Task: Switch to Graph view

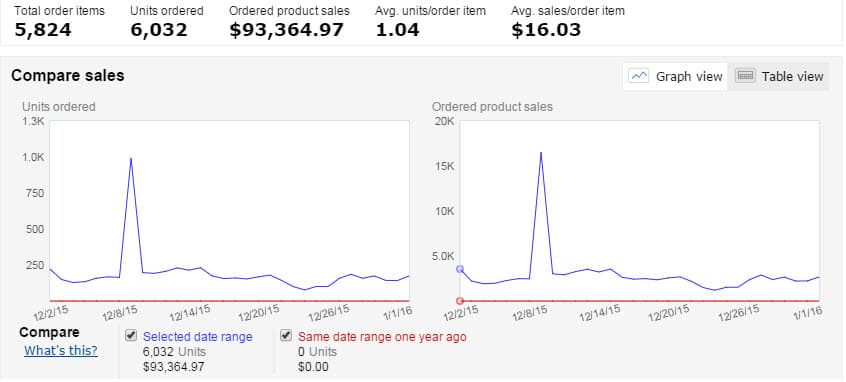Action: coord(675,77)
